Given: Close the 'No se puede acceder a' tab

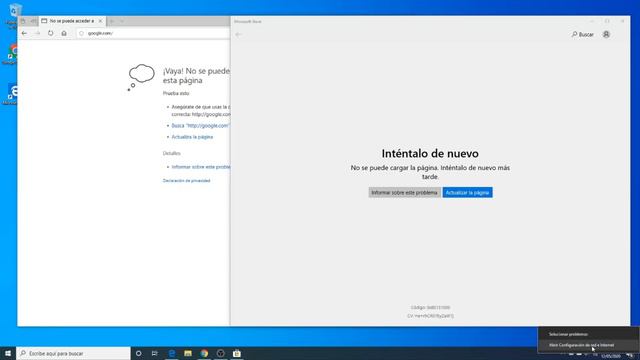Looking at the screenshot, I should (x=100, y=21).
